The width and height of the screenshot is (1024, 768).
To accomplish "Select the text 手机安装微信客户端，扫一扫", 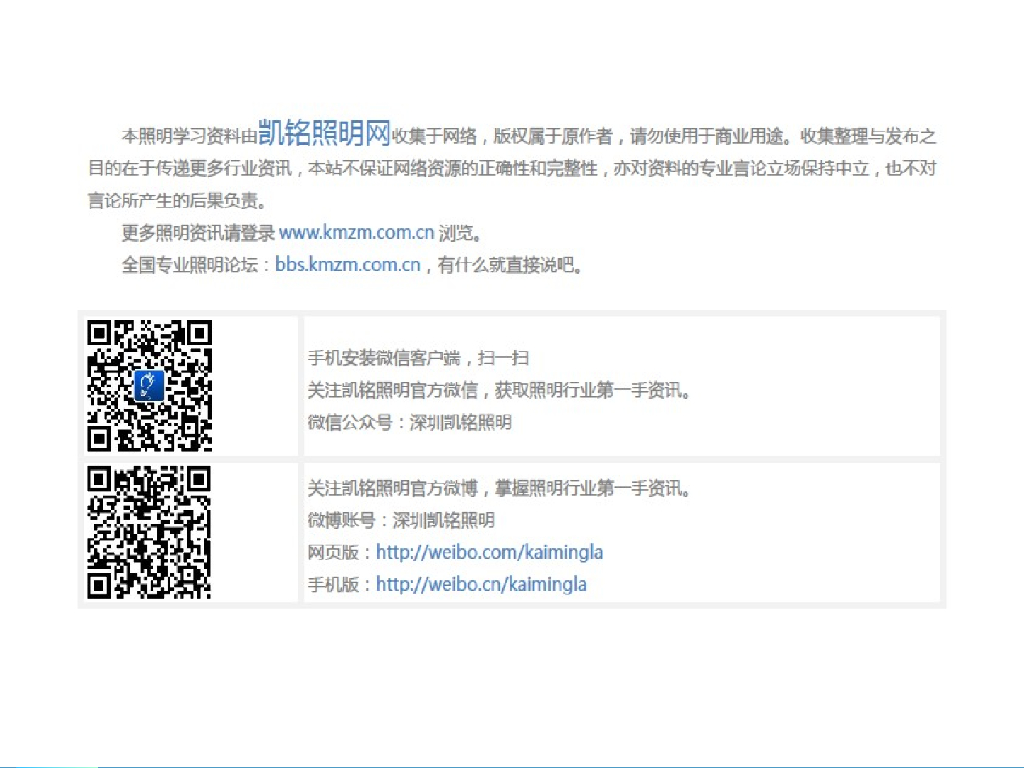I will 418,358.
